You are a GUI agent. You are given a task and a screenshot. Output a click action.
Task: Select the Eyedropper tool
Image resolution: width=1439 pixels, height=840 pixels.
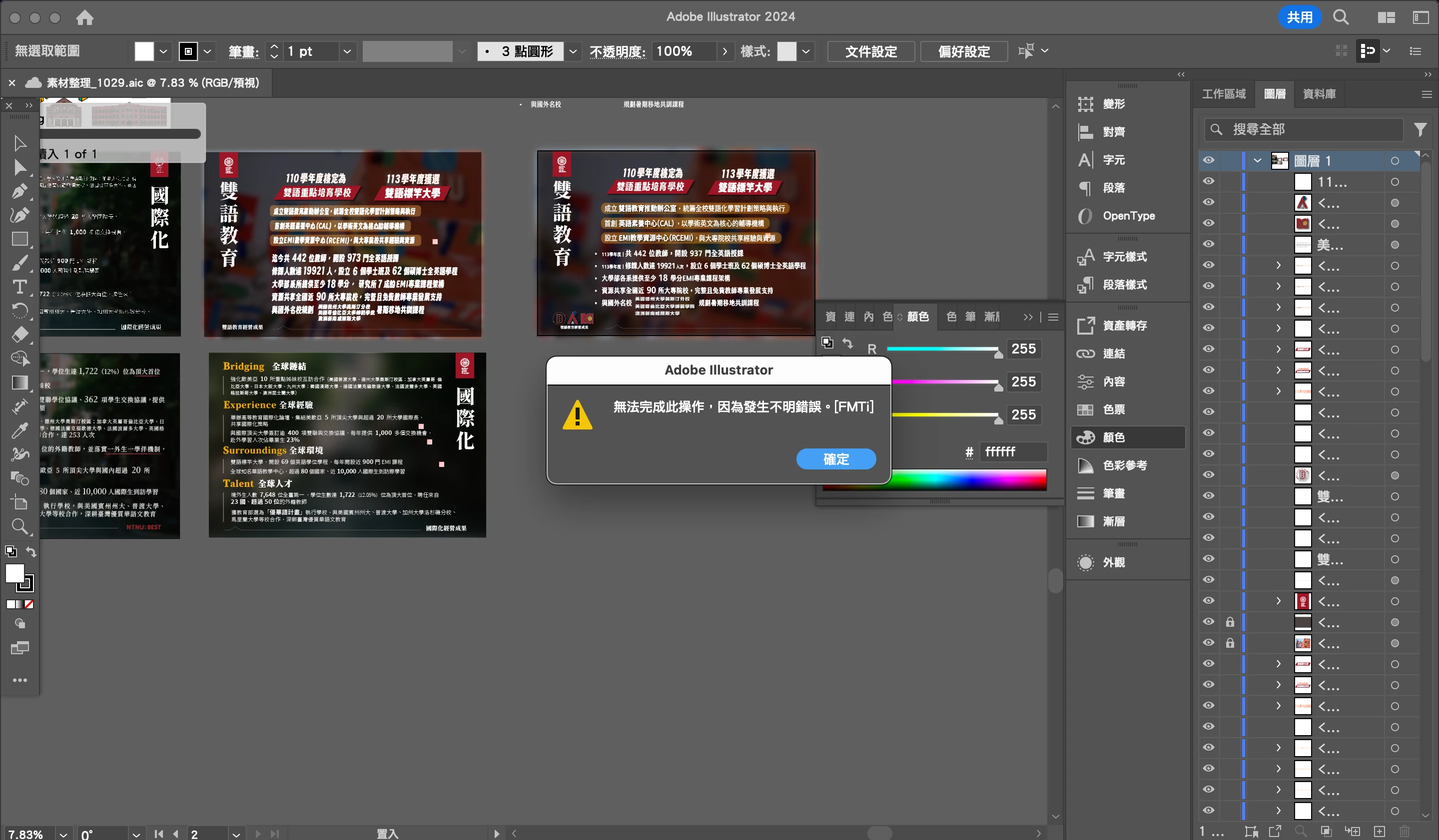(20, 430)
